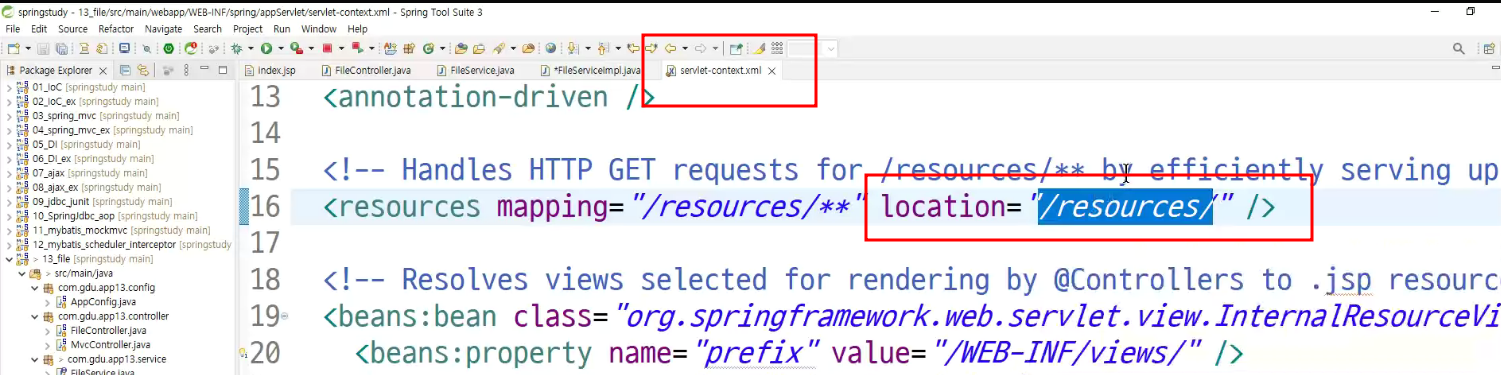The height and width of the screenshot is (375, 1501).
Task: Collapse all in Package Explorer
Action: click(x=126, y=70)
